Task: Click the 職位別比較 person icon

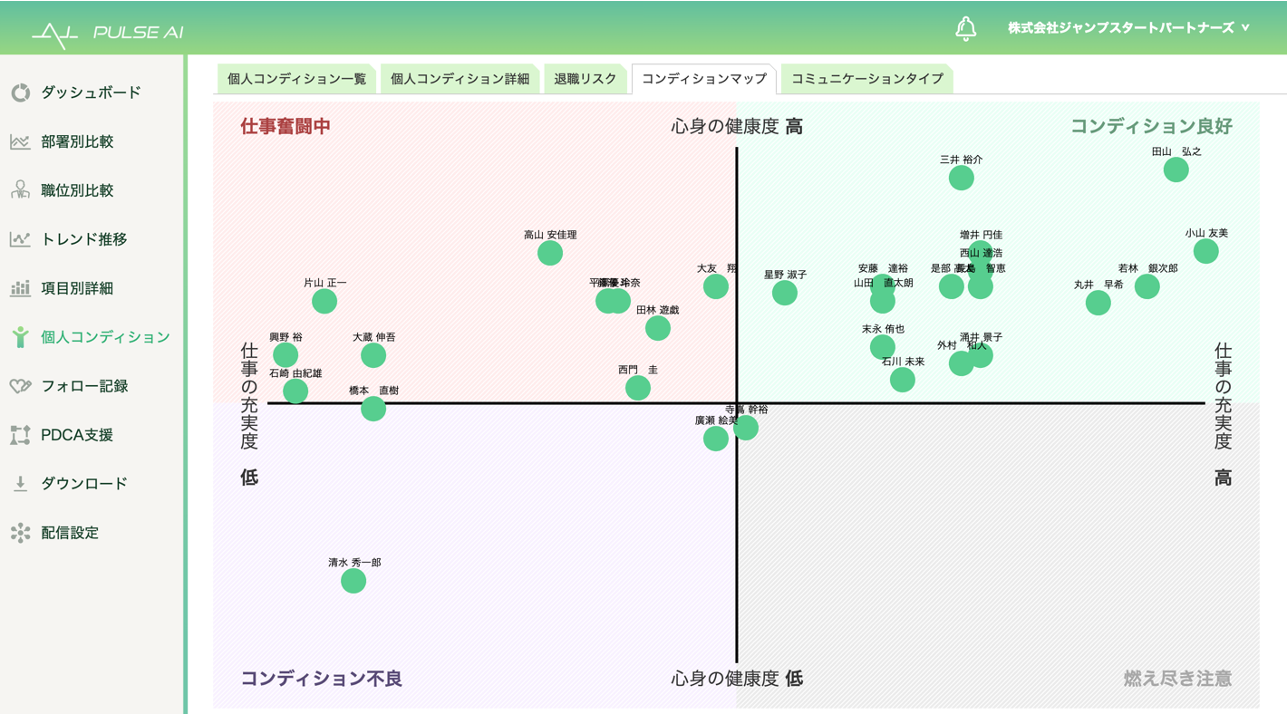Action: click(x=21, y=190)
